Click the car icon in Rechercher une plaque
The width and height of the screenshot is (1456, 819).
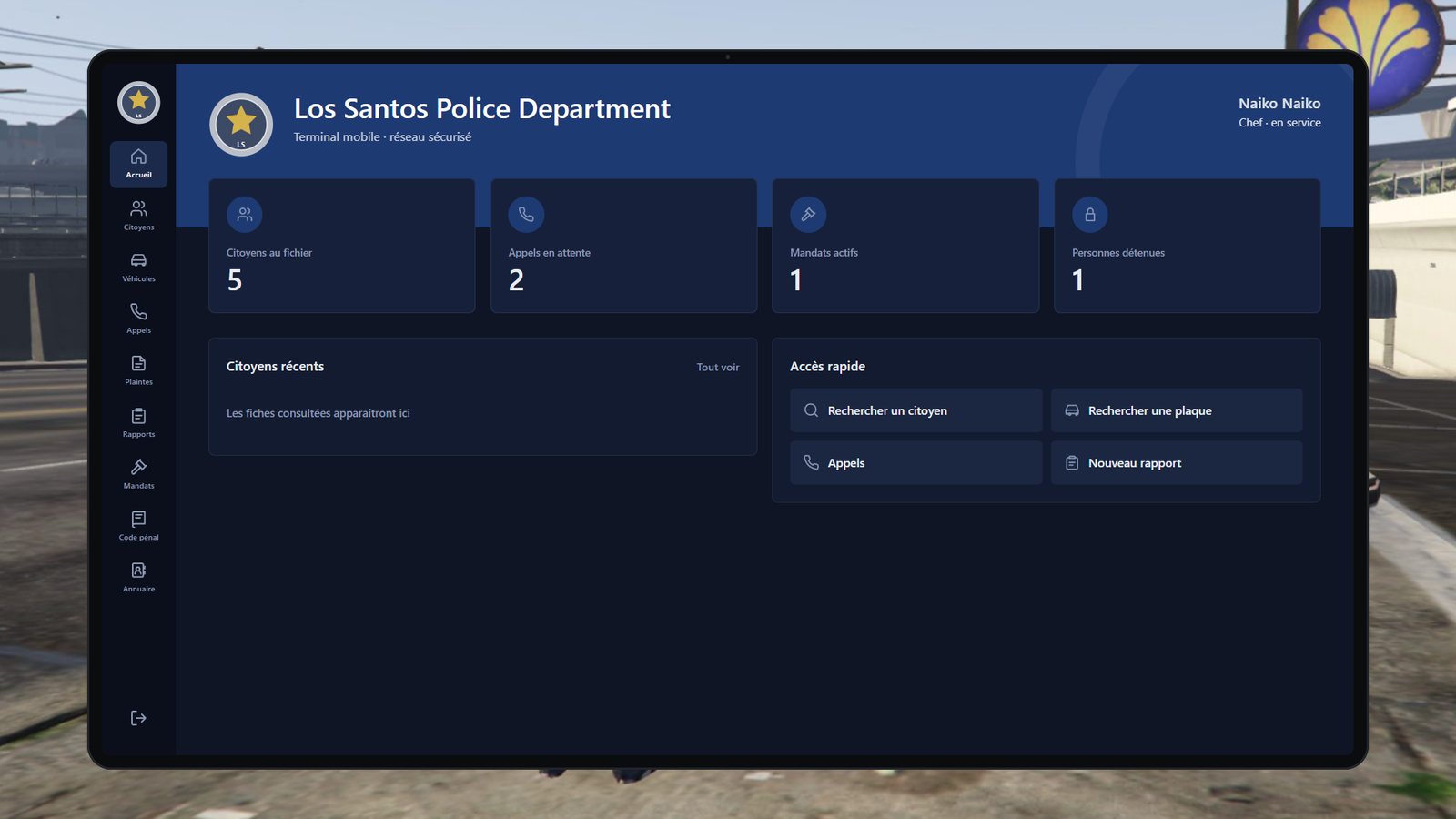click(1072, 410)
